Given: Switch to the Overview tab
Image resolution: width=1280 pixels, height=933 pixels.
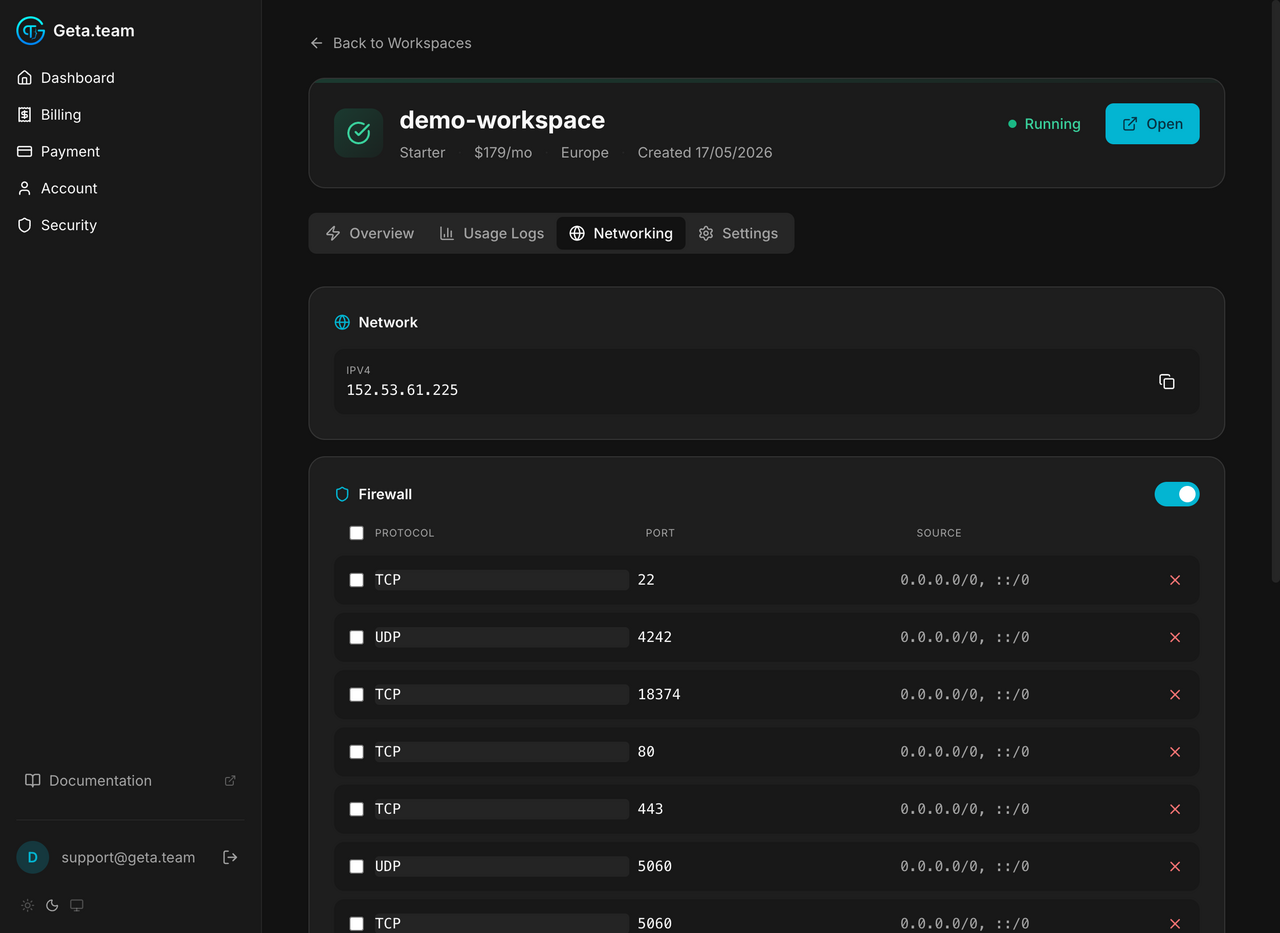Looking at the screenshot, I should pyautogui.click(x=370, y=233).
